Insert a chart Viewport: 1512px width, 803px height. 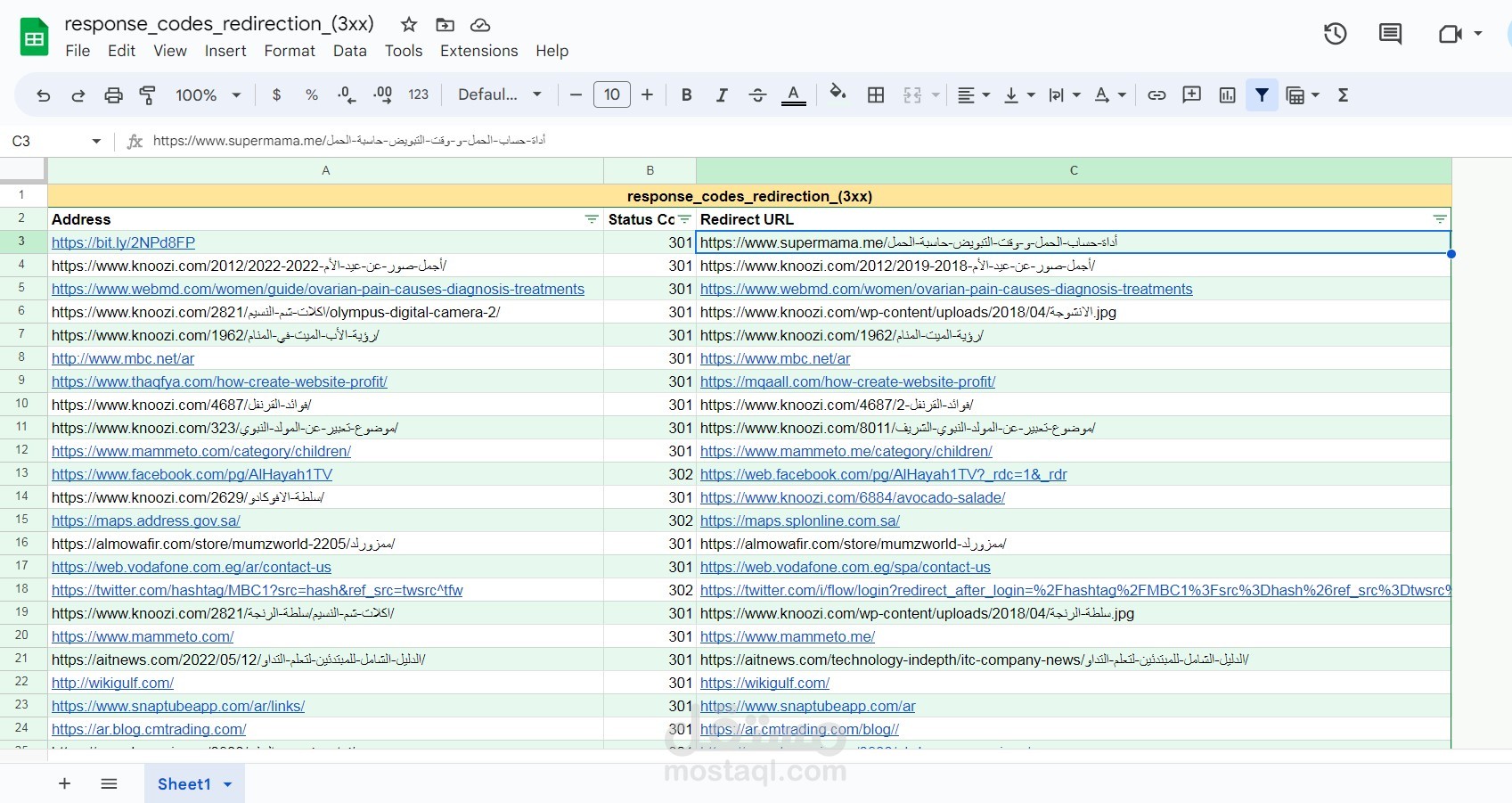[1228, 95]
